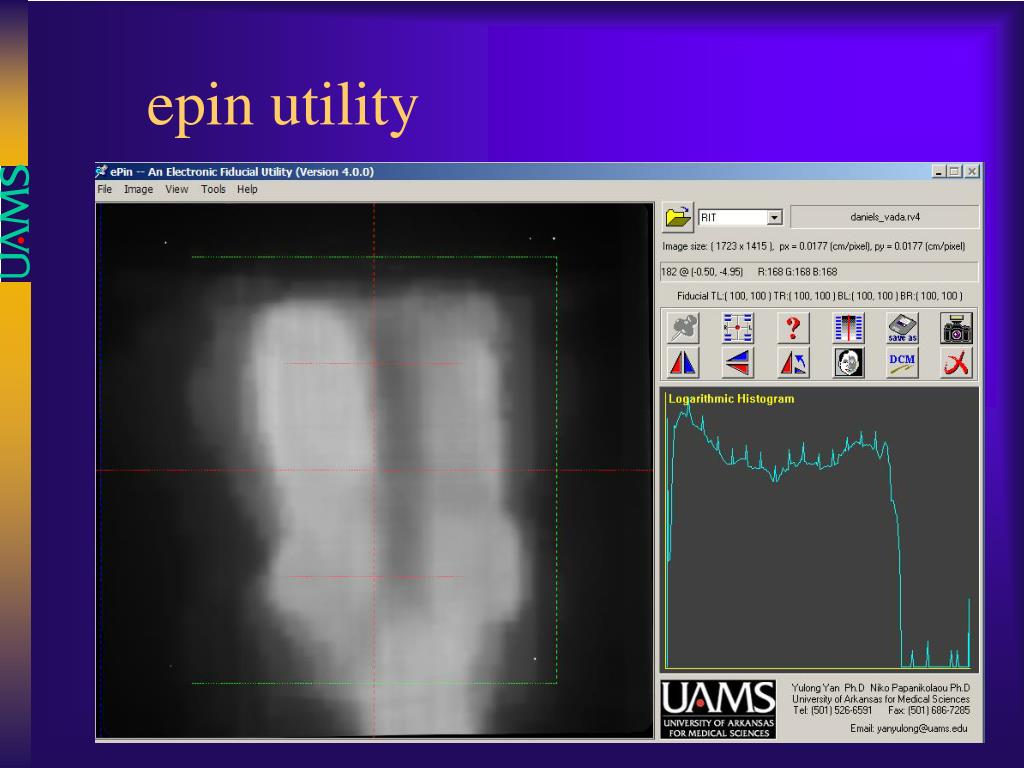Click the 'R:168 G:168 B:168' color readout
Screen dimensions: 1024x768
[797, 272]
